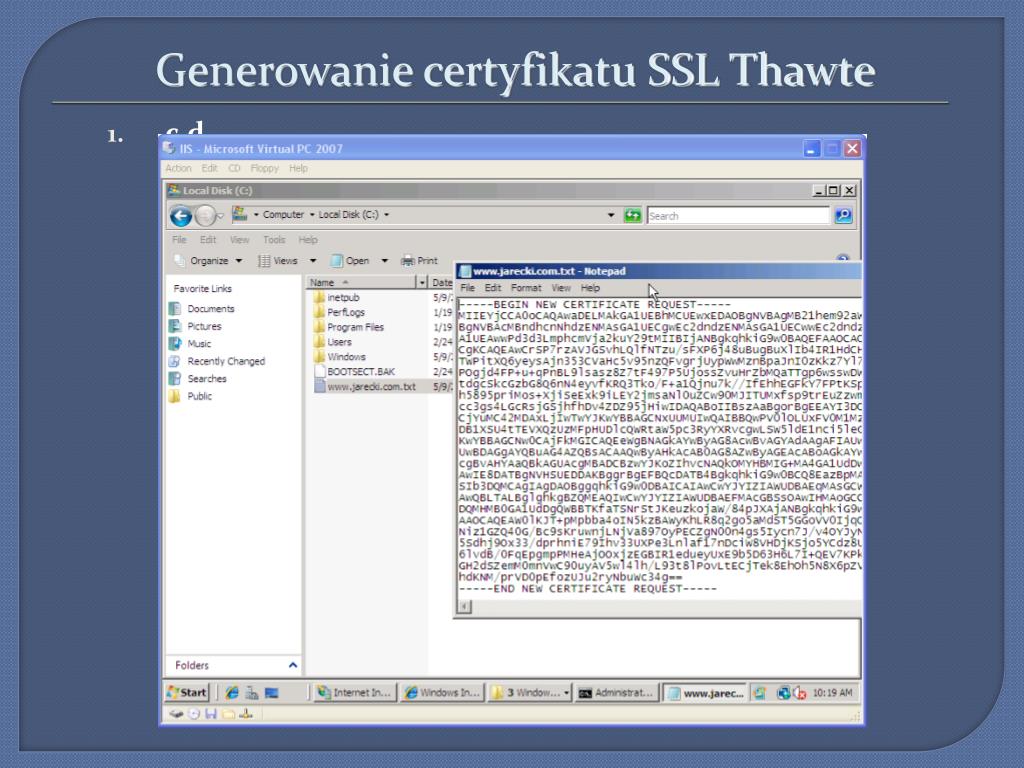Screen dimensions: 1024x768
Task: Open the Views dropdown arrow
Action: click(x=313, y=261)
